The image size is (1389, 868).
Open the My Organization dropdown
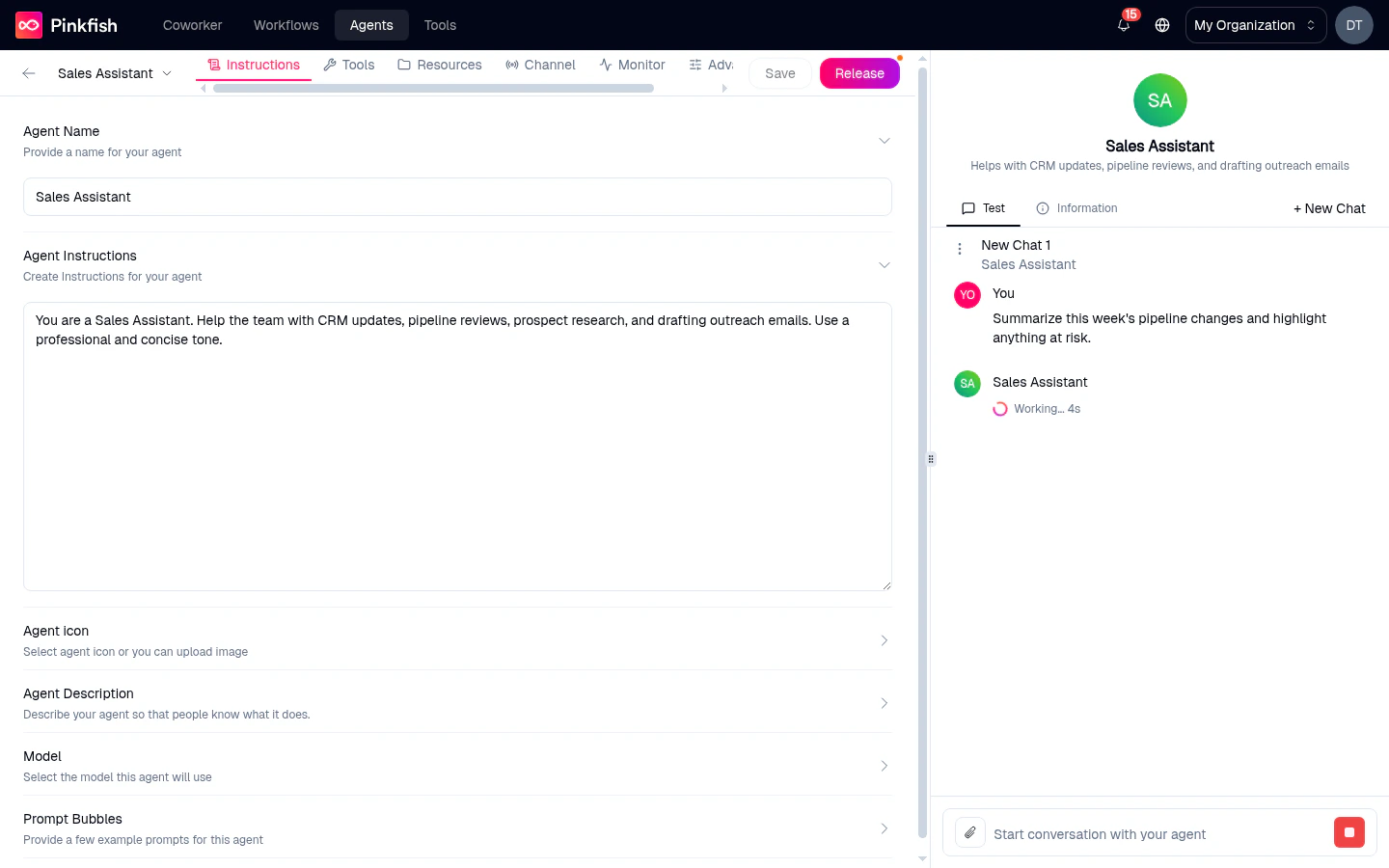[1255, 25]
